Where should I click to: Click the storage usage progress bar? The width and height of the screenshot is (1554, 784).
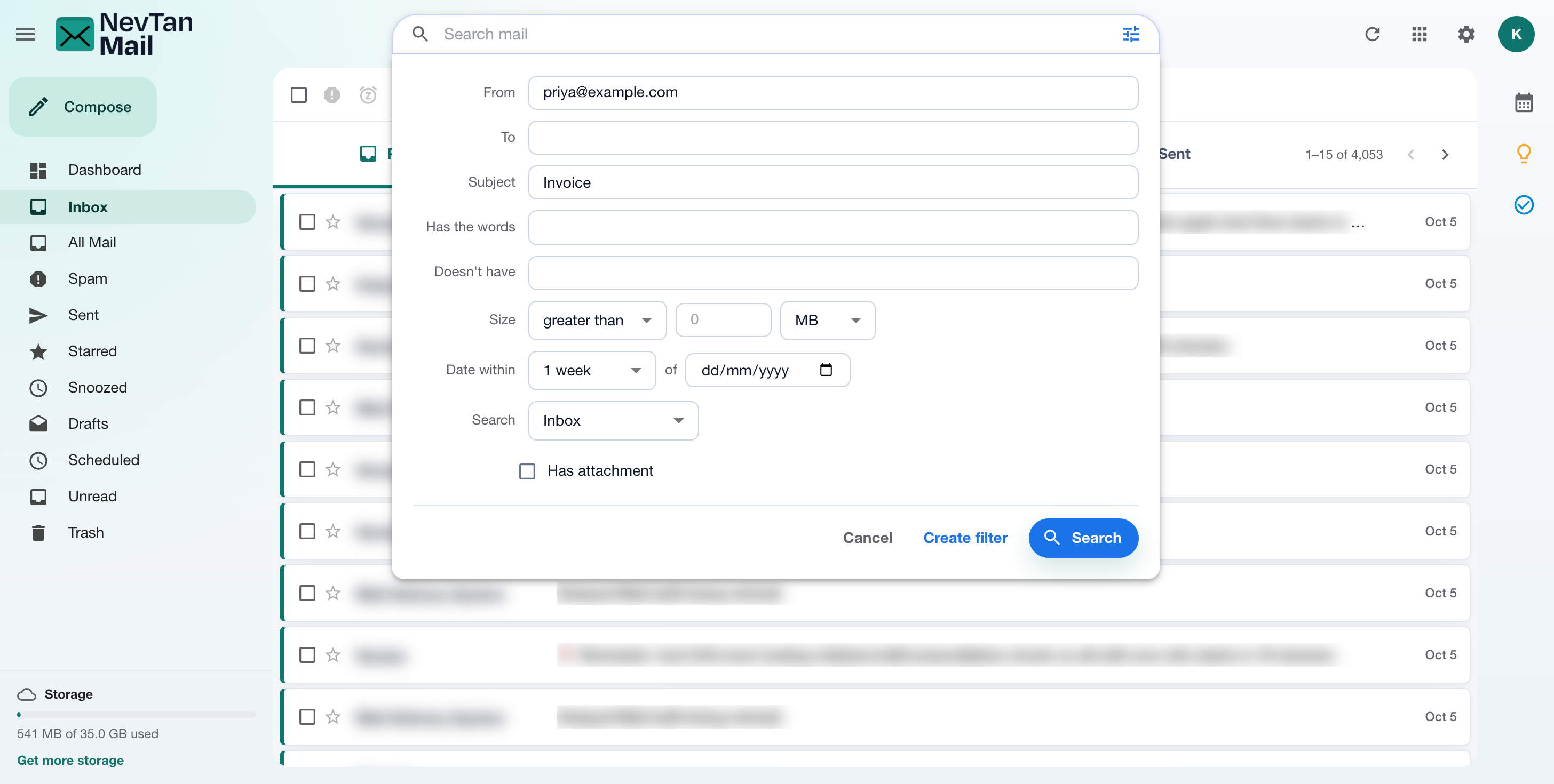click(x=136, y=715)
